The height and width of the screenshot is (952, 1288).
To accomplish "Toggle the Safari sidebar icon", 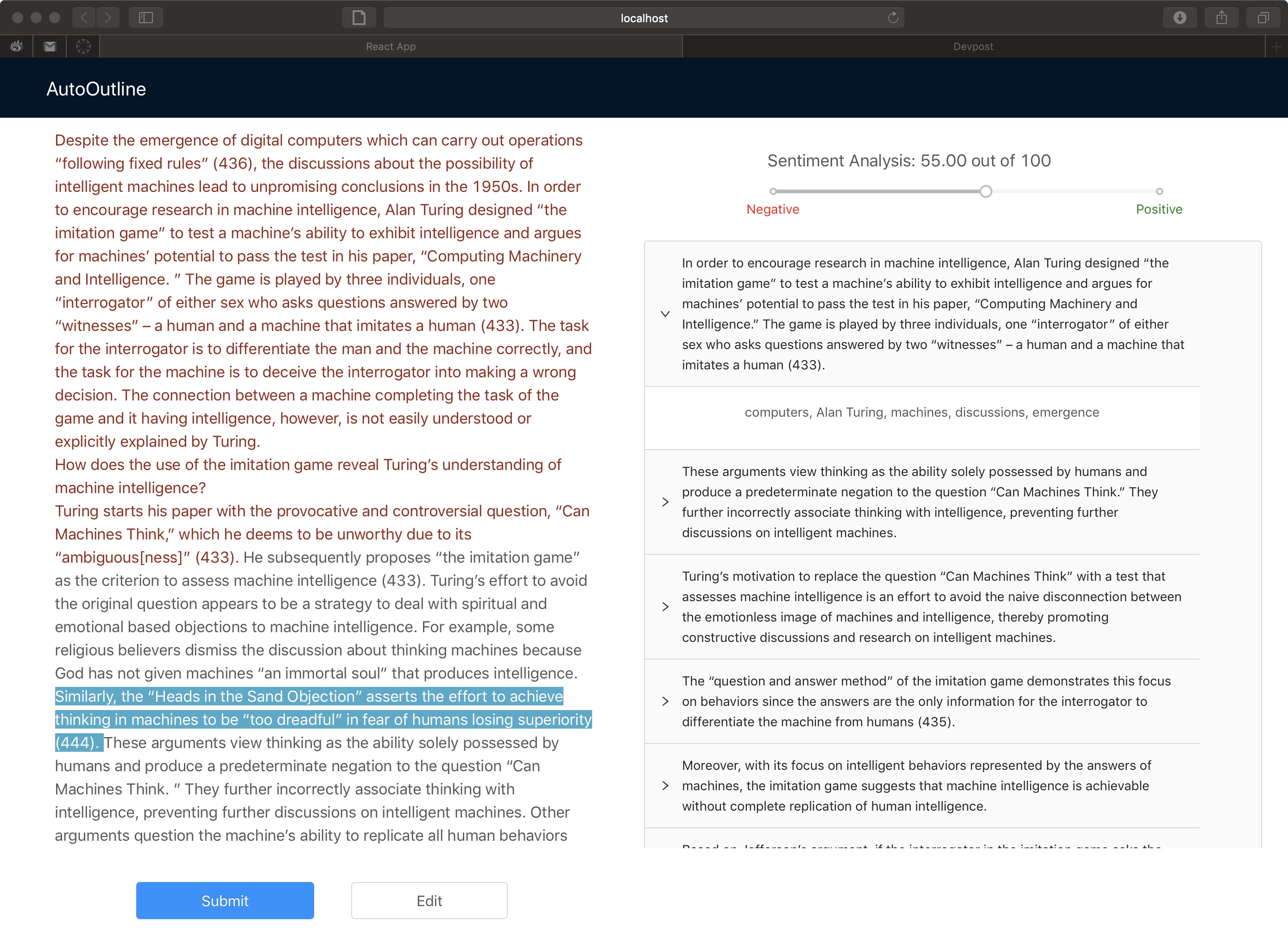I will [146, 18].
